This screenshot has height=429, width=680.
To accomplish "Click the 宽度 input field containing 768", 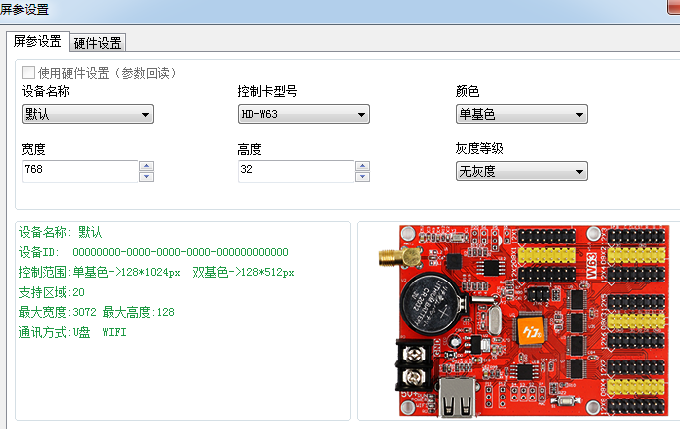I will tap(78, 171).
